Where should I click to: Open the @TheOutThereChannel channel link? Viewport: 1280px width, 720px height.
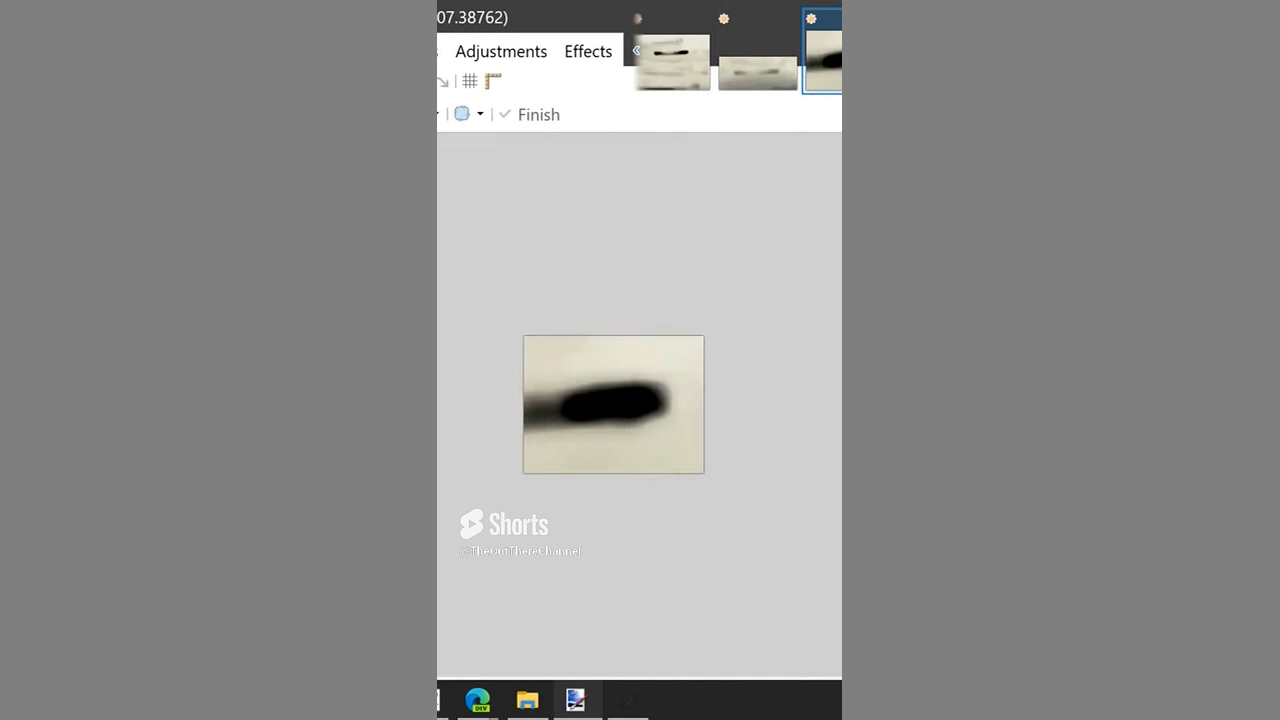pos(520,551)
